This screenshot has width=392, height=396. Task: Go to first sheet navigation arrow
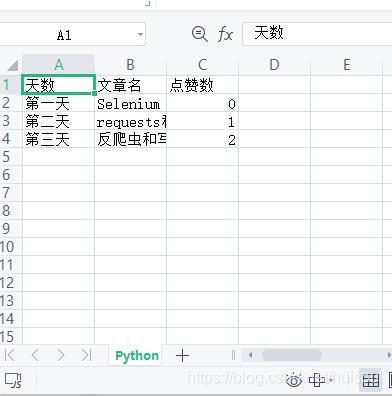point(10,355)
